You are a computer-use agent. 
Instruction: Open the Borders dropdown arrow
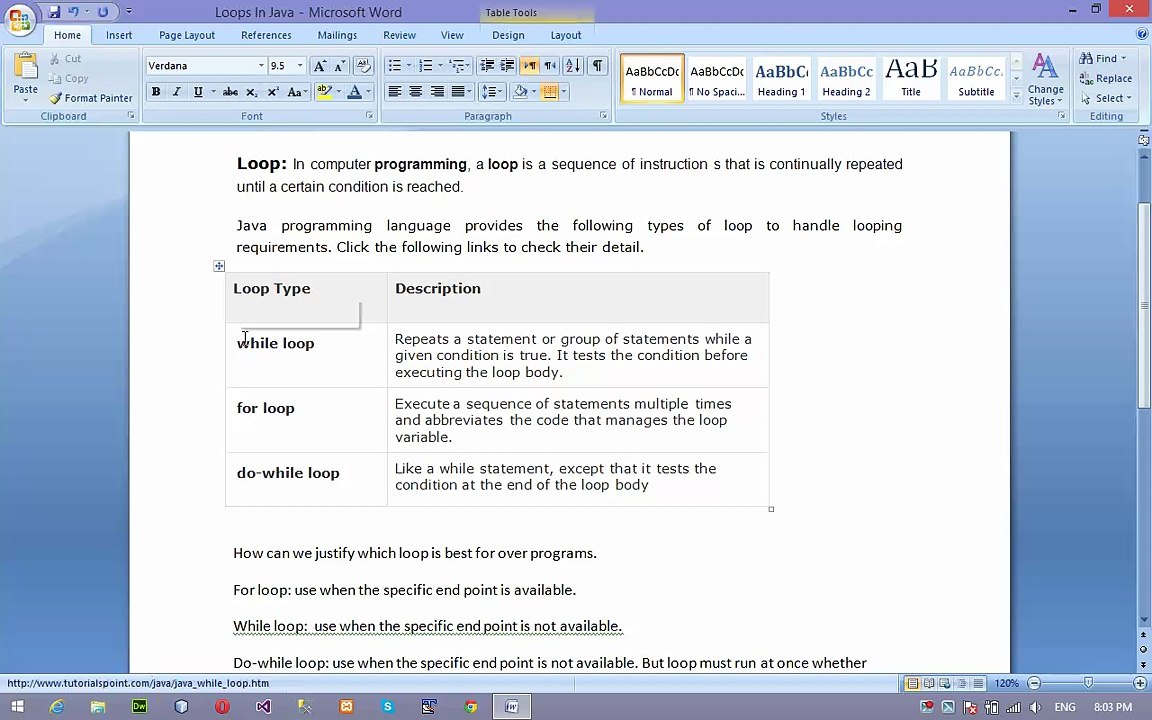coord(564,92)
